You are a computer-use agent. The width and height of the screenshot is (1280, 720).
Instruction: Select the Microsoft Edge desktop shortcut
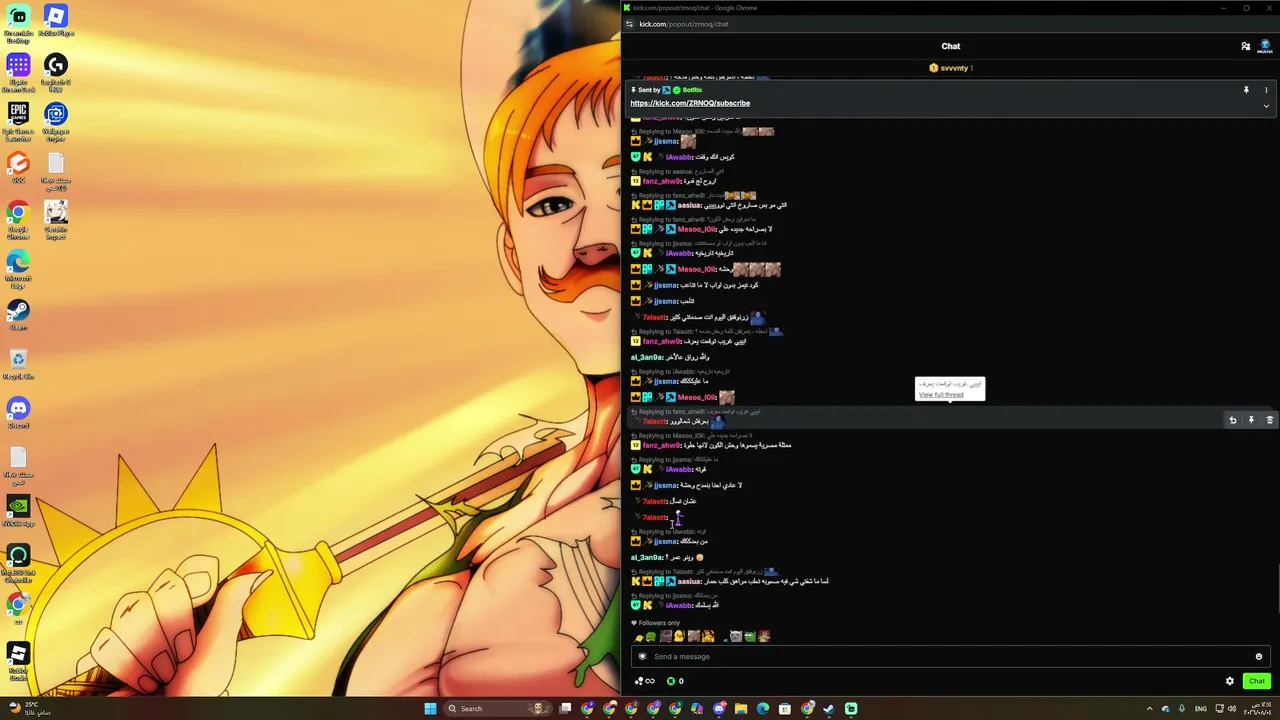pos(18,268)
